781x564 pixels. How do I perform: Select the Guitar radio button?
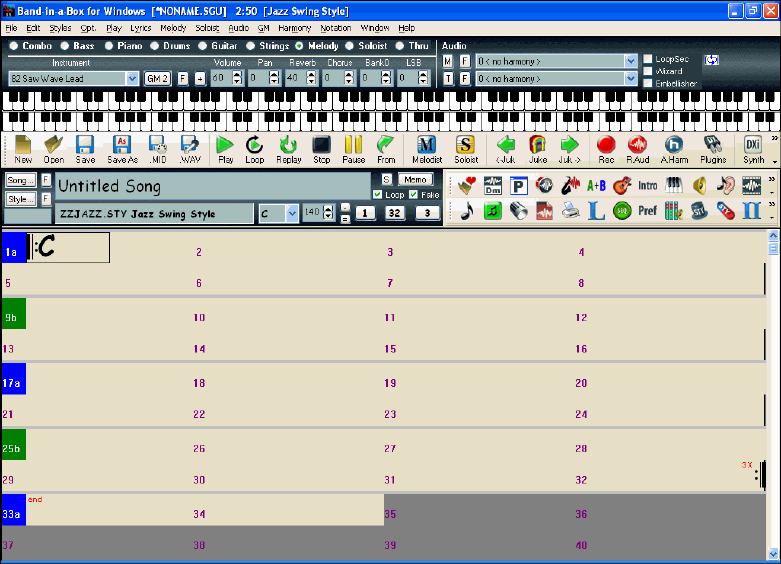[x=202, y=46]
